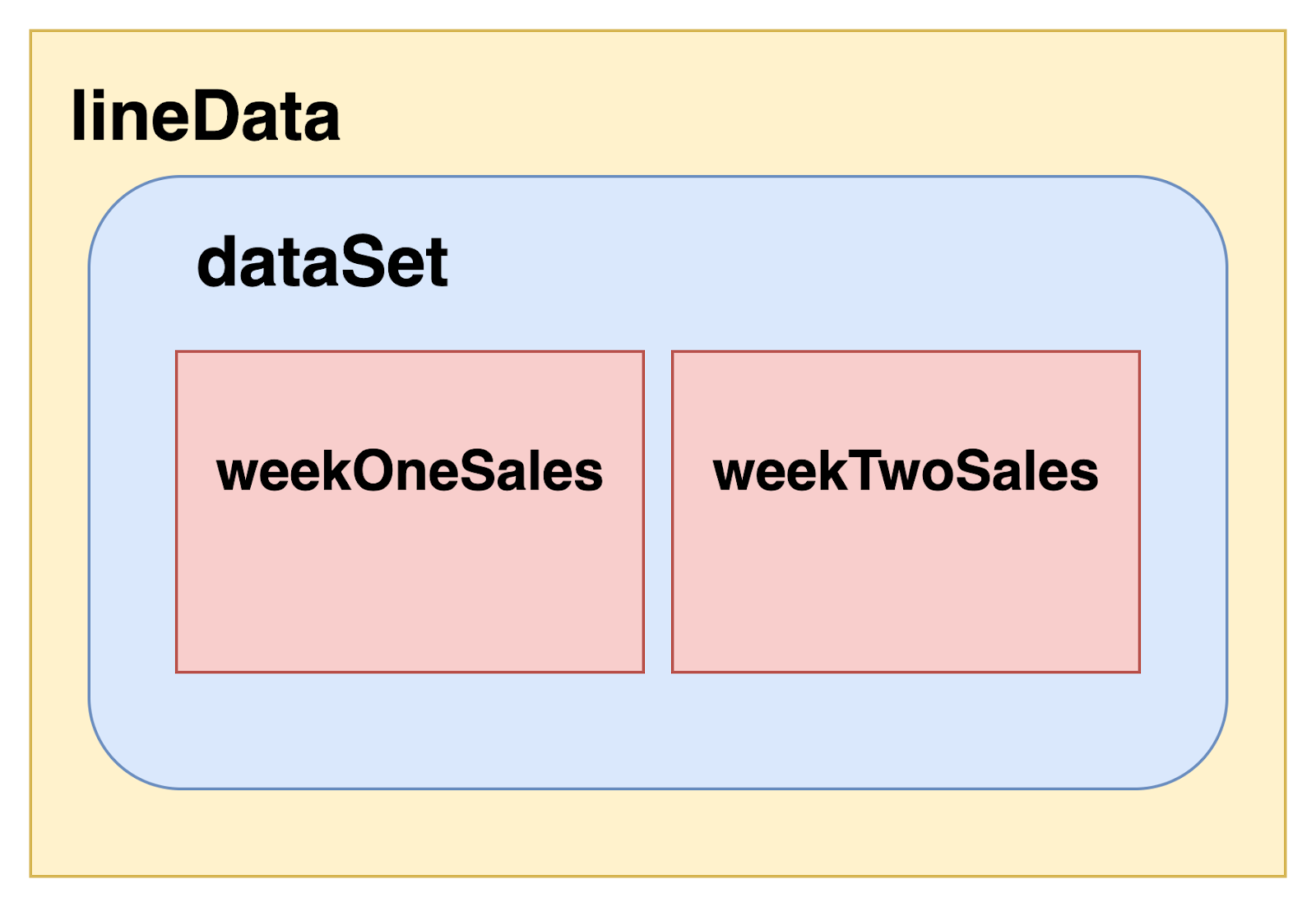The width and height of the screenshot is (1316, 907).
Task: Click the lineData title text
Action: 206,117
